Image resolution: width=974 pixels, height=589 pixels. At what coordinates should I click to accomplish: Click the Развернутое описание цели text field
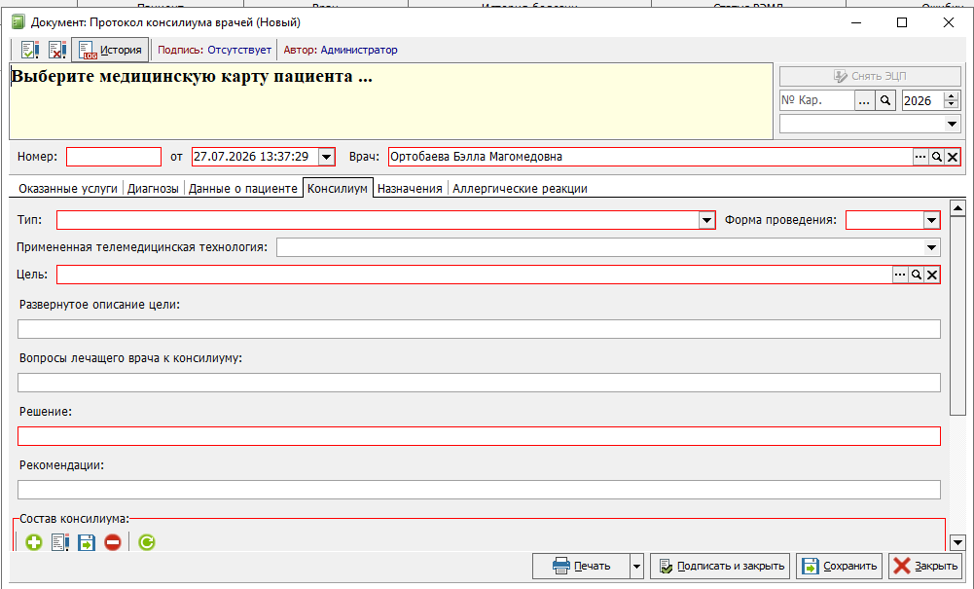click(x=479, y=329)
